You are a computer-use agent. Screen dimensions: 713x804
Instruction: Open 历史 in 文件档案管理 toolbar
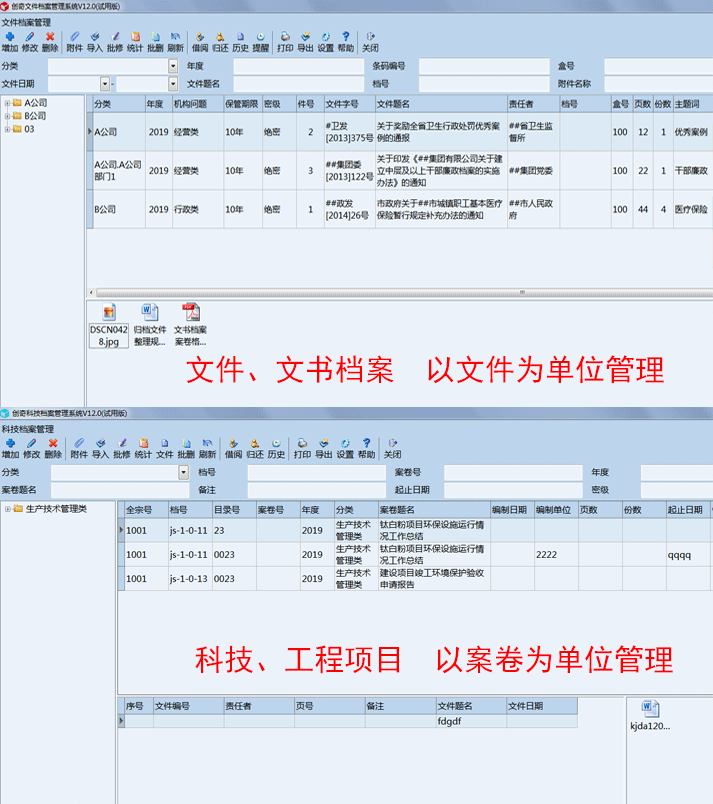(x=240, y=42)
